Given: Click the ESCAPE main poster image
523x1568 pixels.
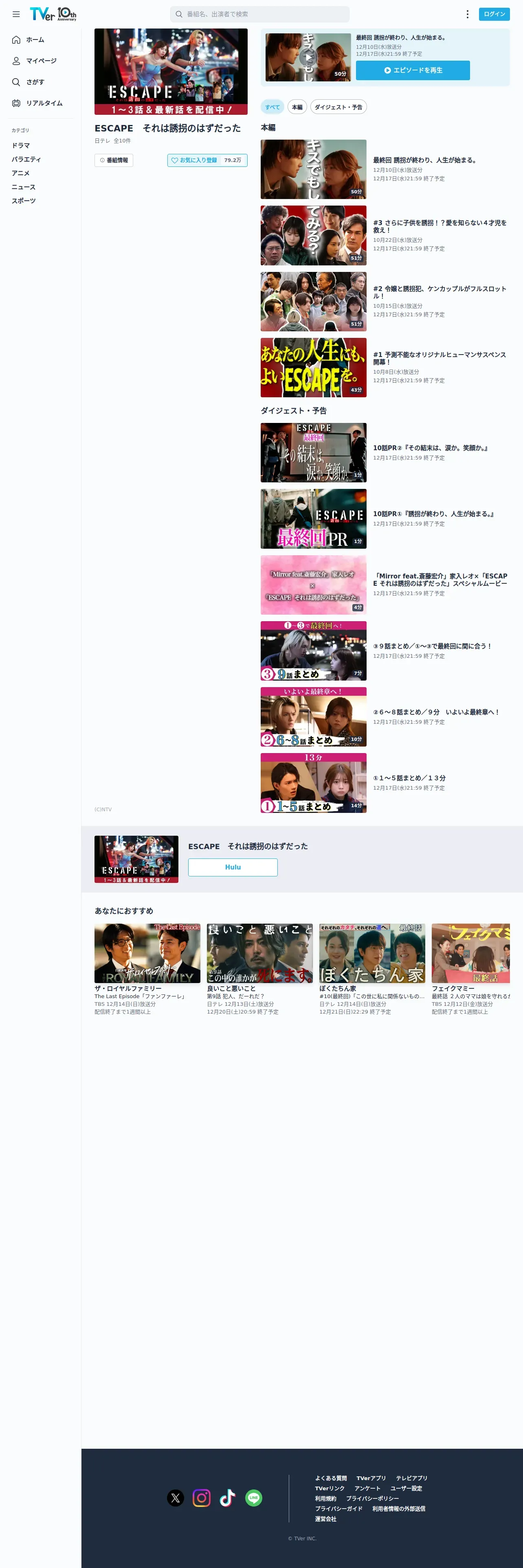Looking at the screenshot, I should click(171, 72).
